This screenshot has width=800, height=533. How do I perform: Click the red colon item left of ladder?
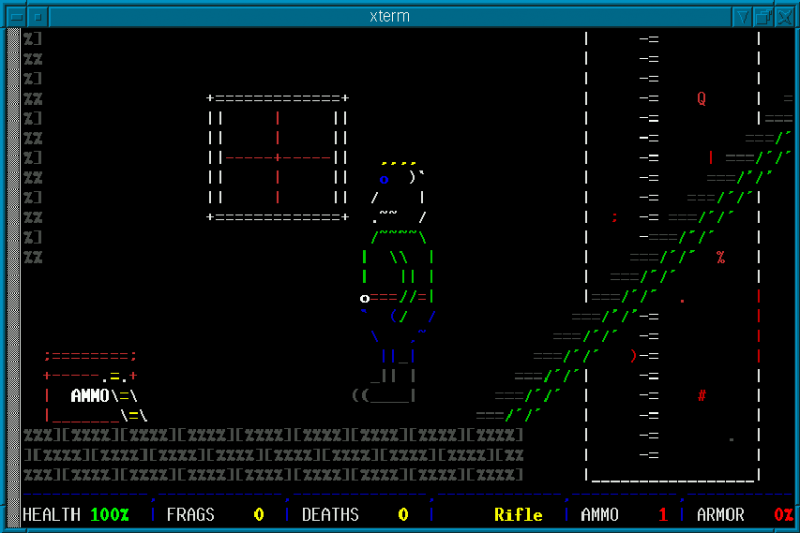[x=614, y=218]
